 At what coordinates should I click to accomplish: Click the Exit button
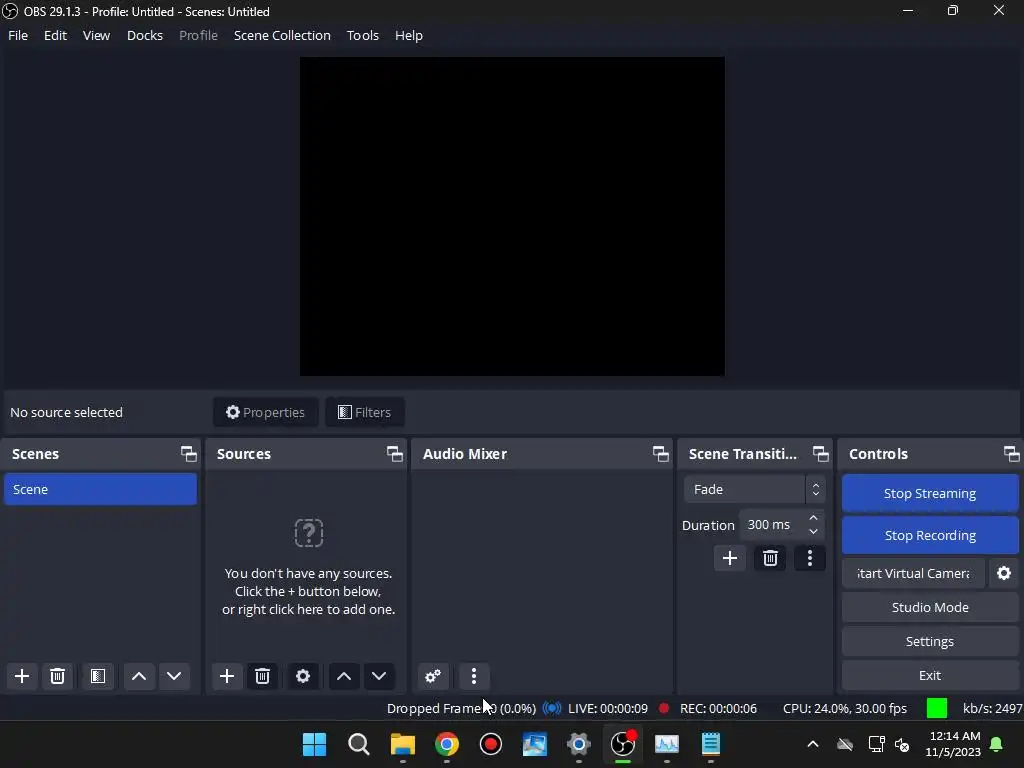pos(930,675)
